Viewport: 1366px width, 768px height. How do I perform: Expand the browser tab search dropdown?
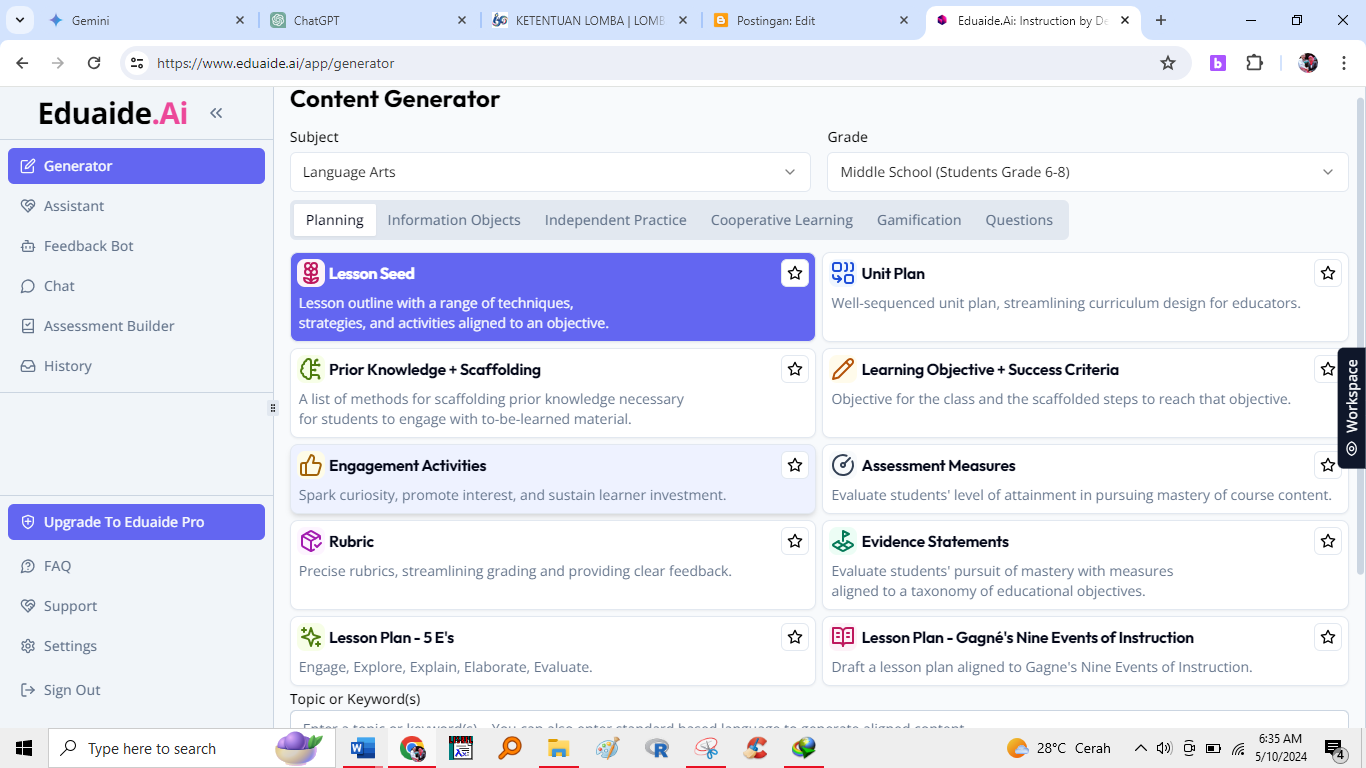(19, 20)
